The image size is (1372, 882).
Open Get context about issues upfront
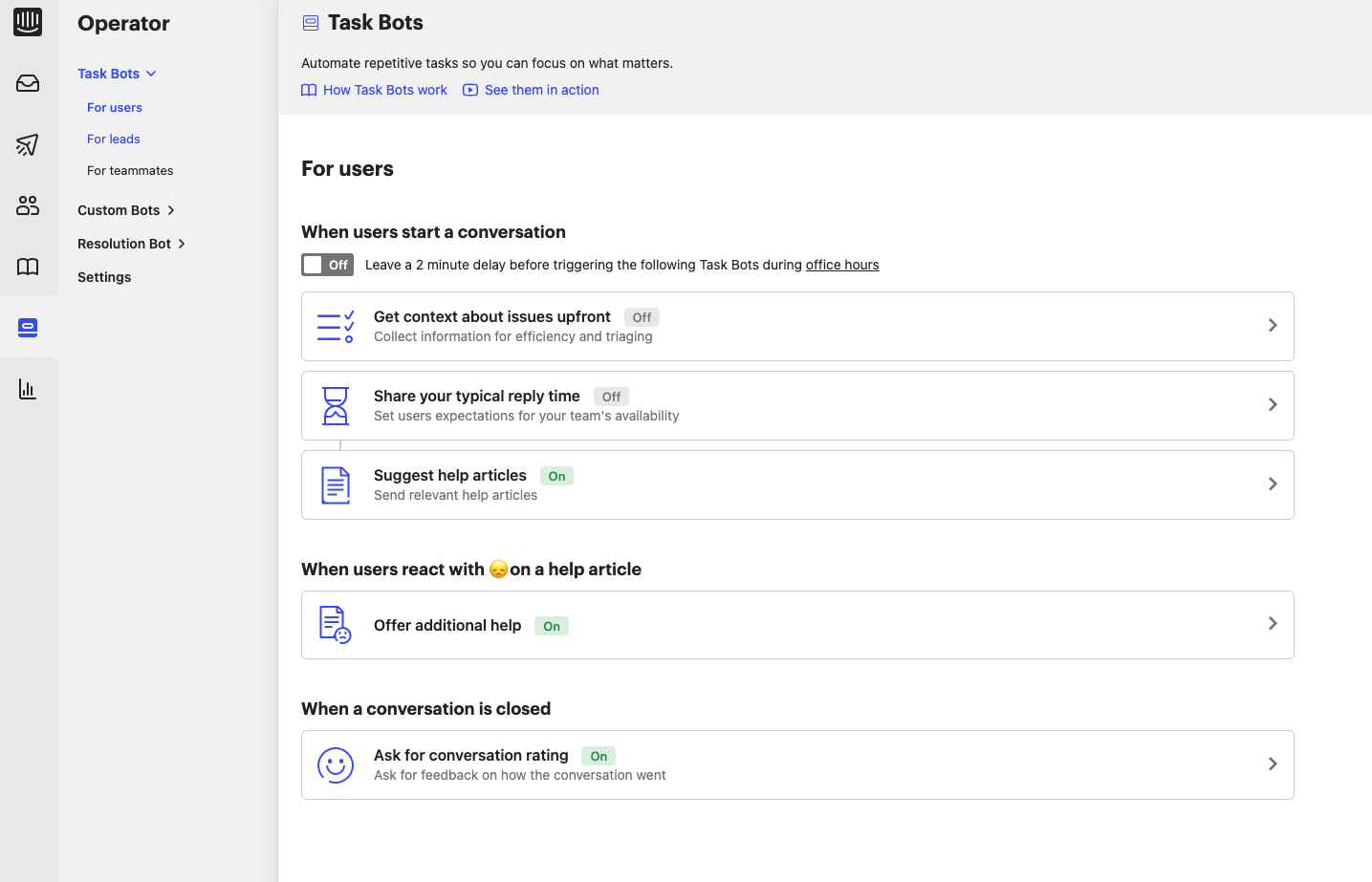click(x=492, y=316)
